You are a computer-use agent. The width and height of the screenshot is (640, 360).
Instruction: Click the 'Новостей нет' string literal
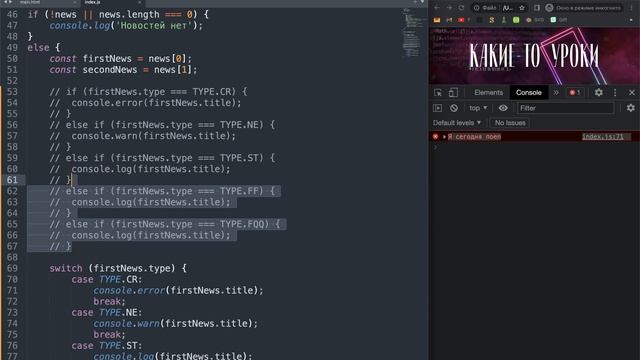coord(154,25)
